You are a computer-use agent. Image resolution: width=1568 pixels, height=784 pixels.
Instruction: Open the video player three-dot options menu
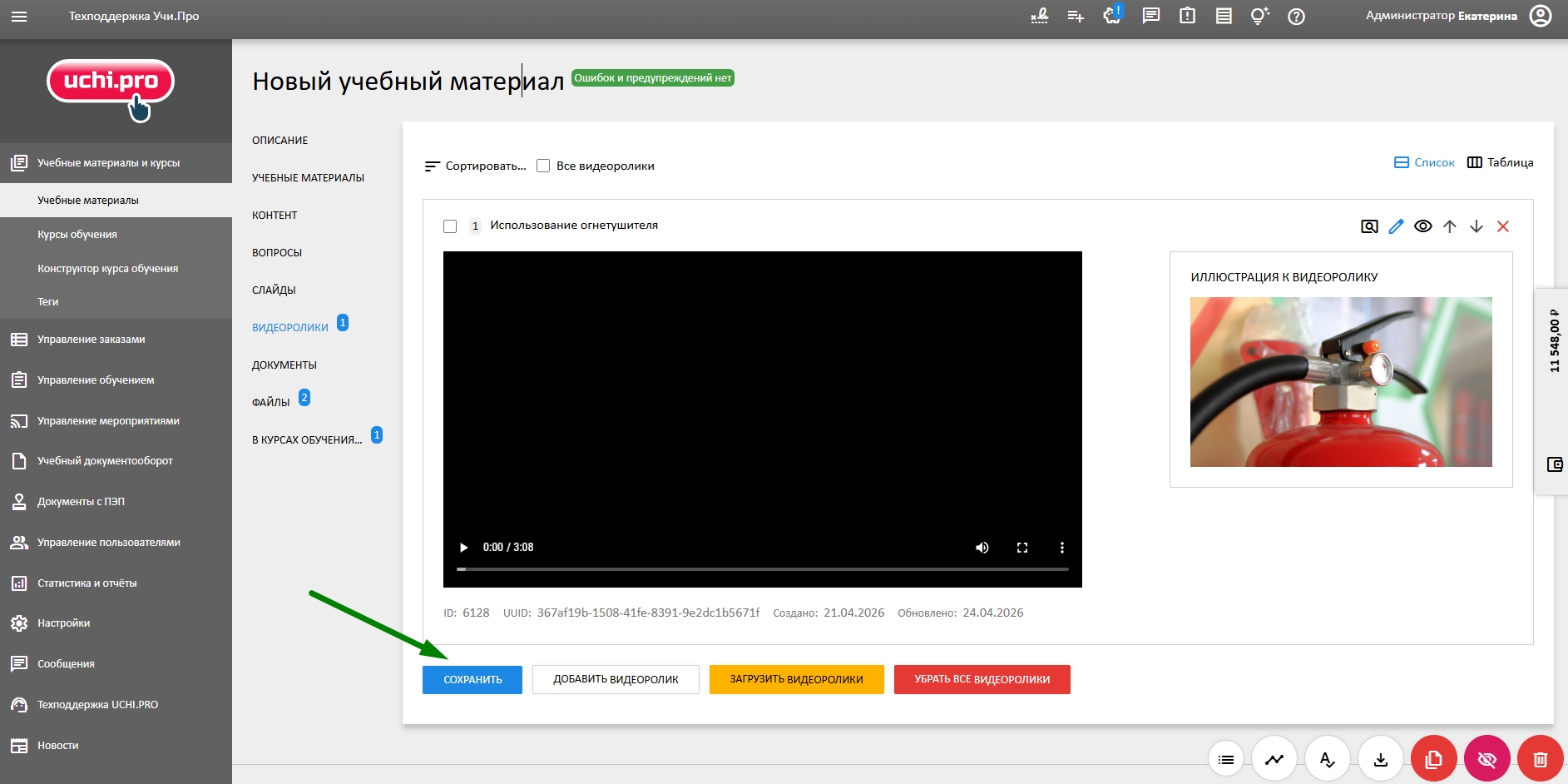[x=1061, y=547]
